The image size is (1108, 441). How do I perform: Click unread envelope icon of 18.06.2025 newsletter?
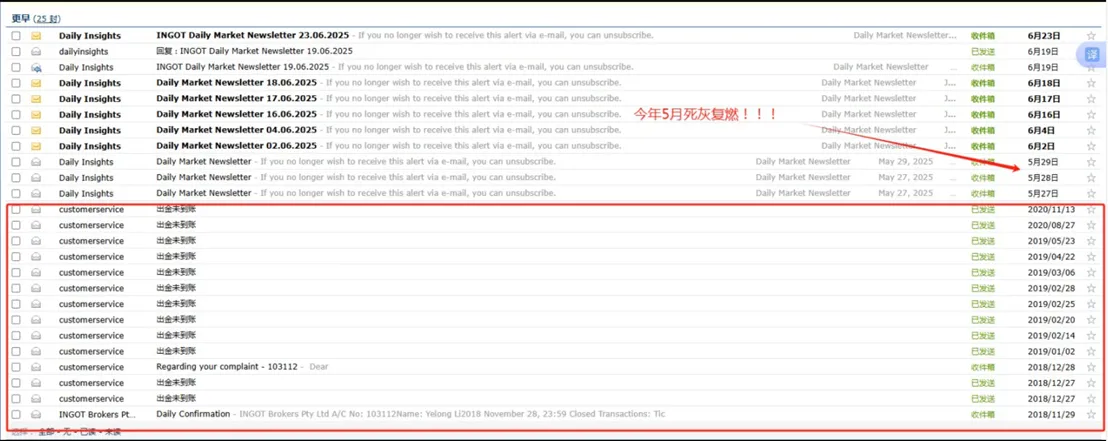click(36, 83)
